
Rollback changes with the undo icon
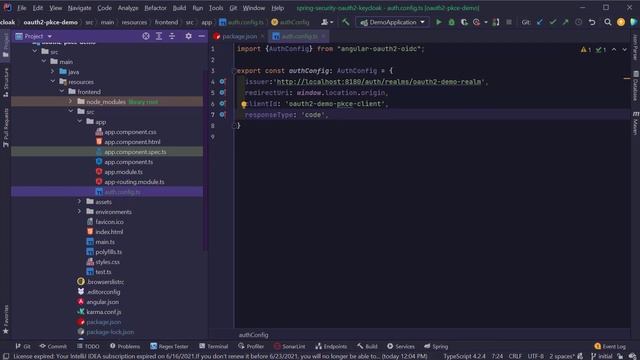[x=592, y=22]
